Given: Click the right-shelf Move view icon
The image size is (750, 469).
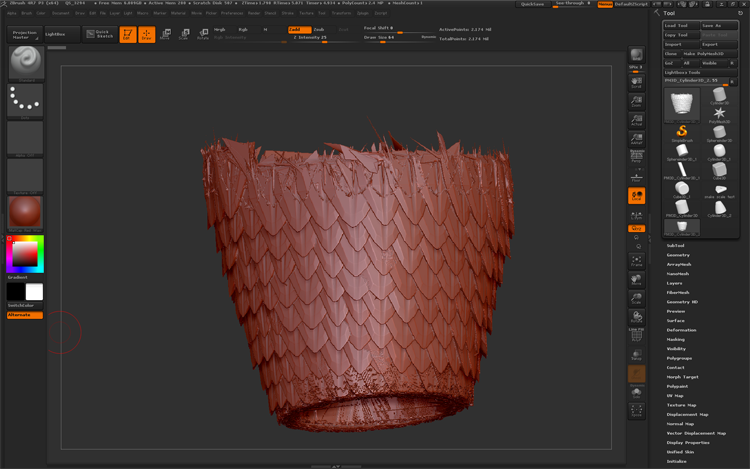Looking at the screenshot, I should click(x=636, y=279).
